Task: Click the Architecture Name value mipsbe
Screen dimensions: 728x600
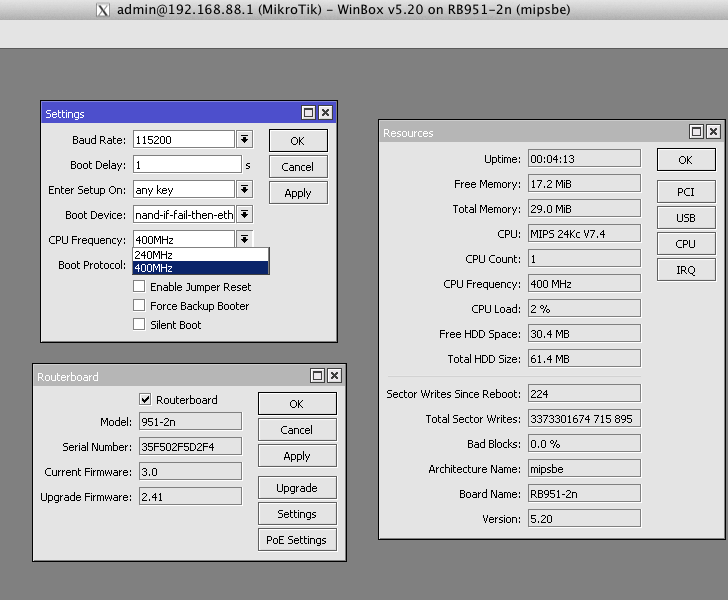Action: (x=584, y=469)
